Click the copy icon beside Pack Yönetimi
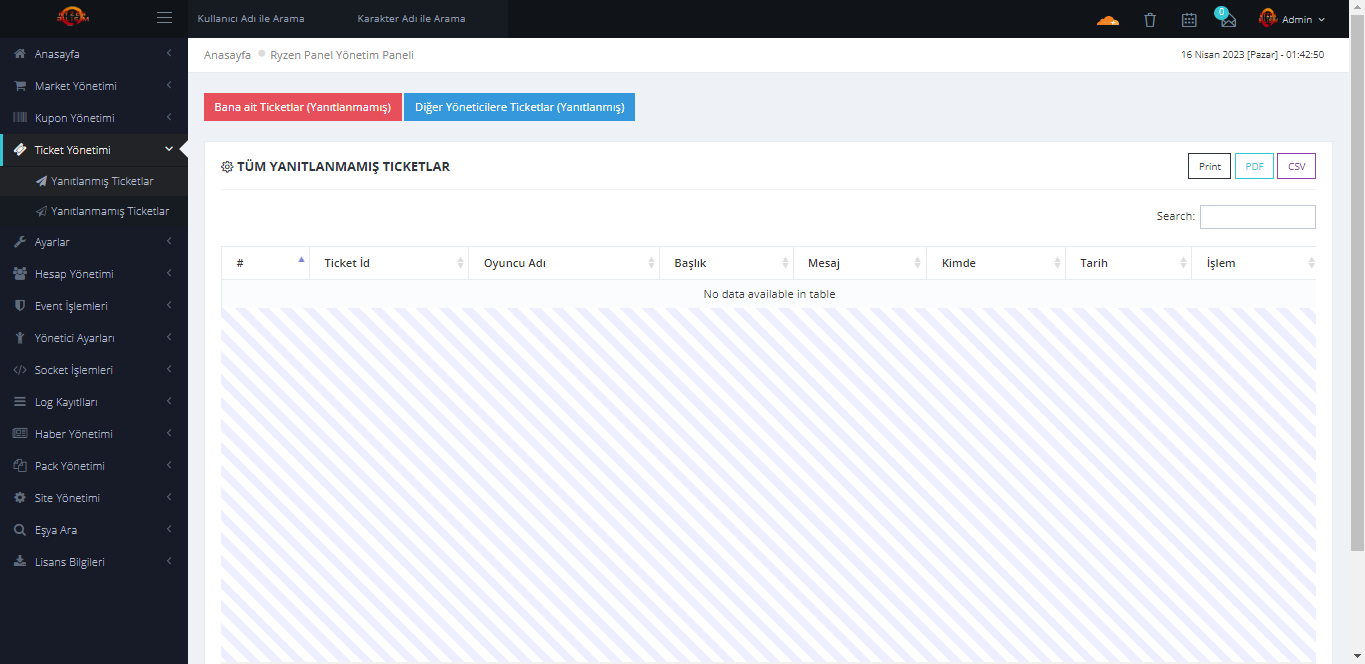Image resolution: width=1365 pixels, height=664 pixels. coord(20,465)
